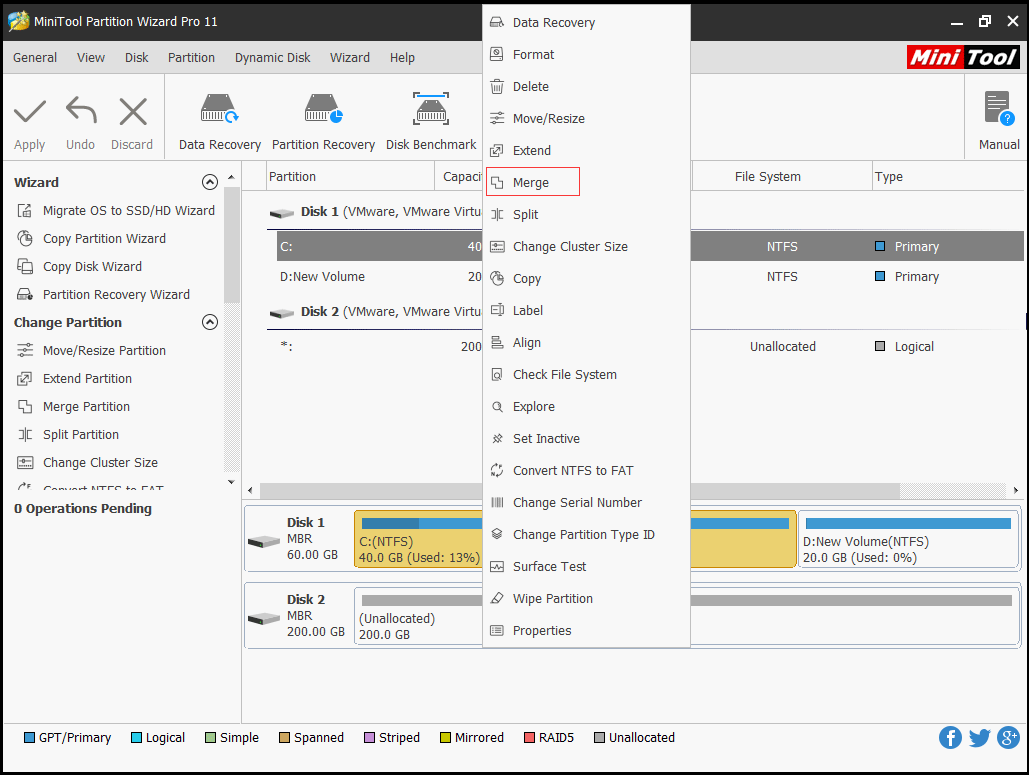The height and width of the screenshot is (775, 1029).
Task: Choose Split from the context menu
Action: (x=586, y=215)
